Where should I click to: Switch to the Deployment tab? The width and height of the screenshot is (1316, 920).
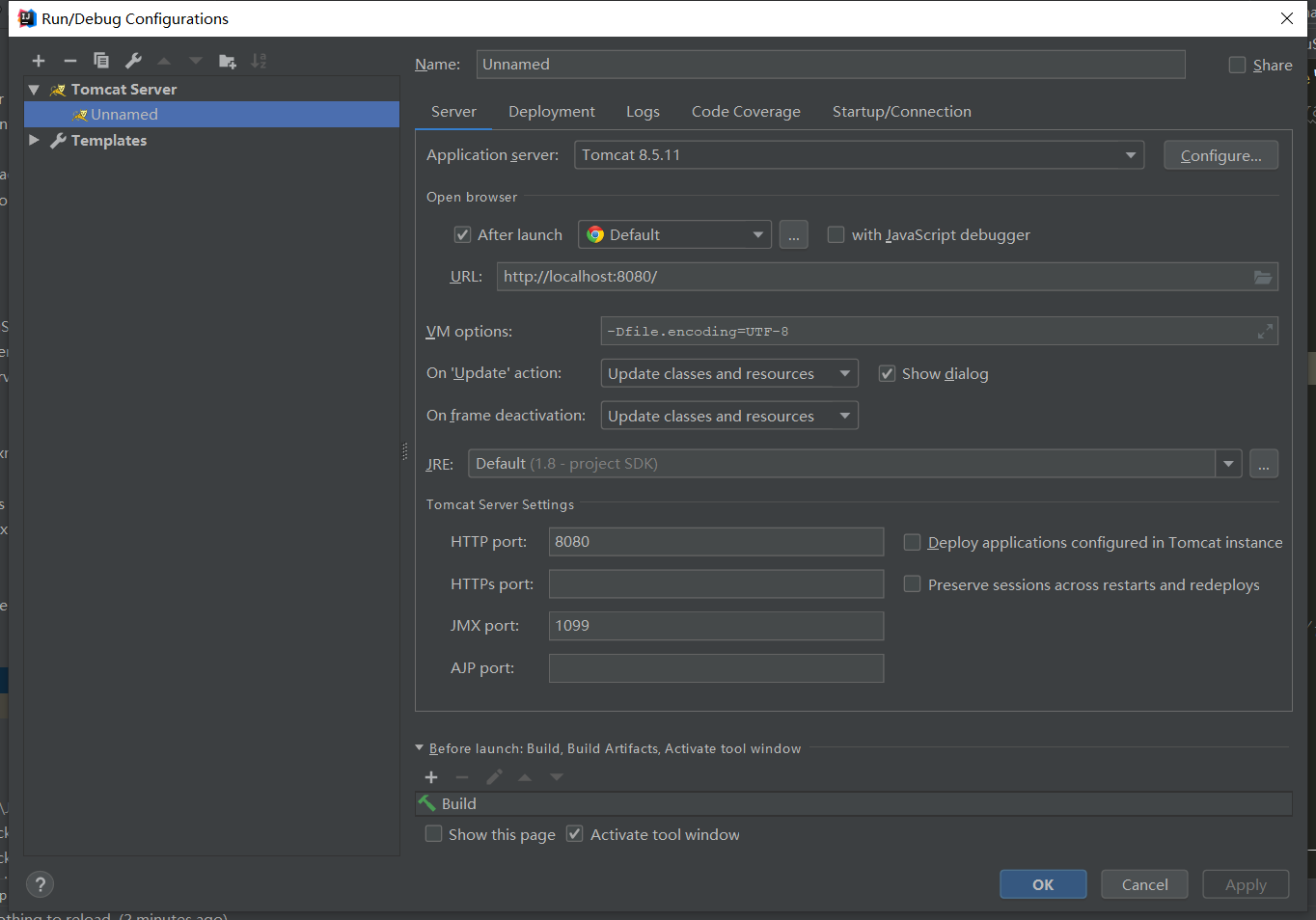pos(552,112)
